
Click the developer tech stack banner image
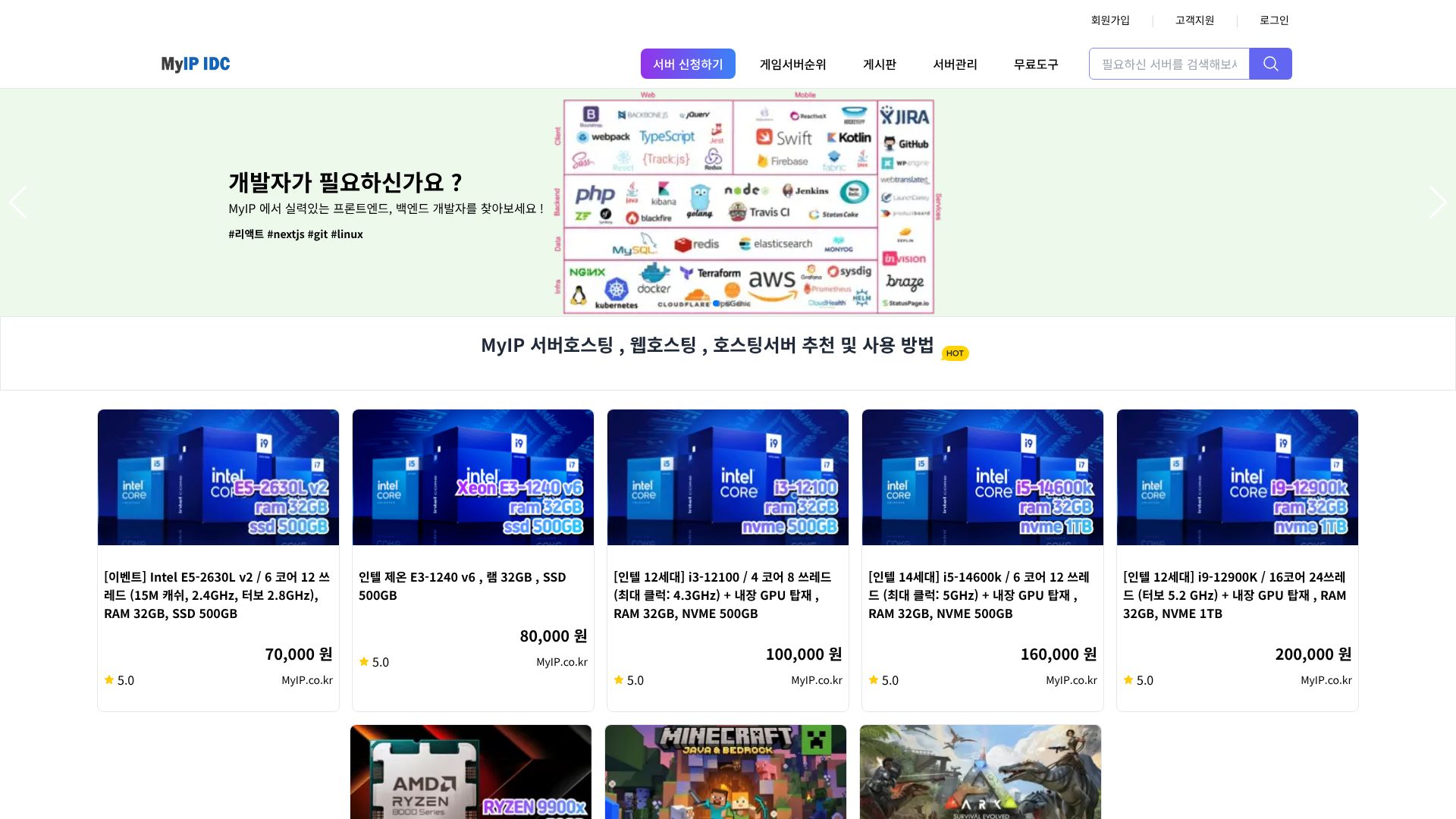tap(747, 202)
